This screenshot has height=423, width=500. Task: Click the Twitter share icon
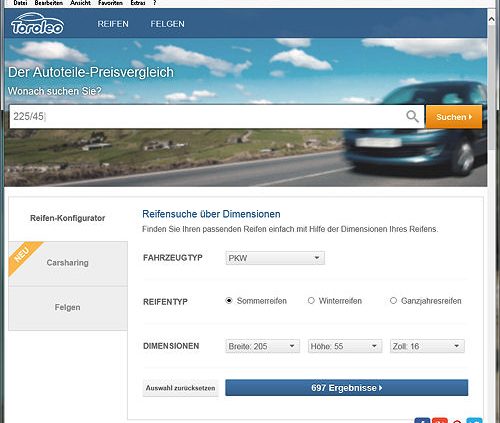474,420
